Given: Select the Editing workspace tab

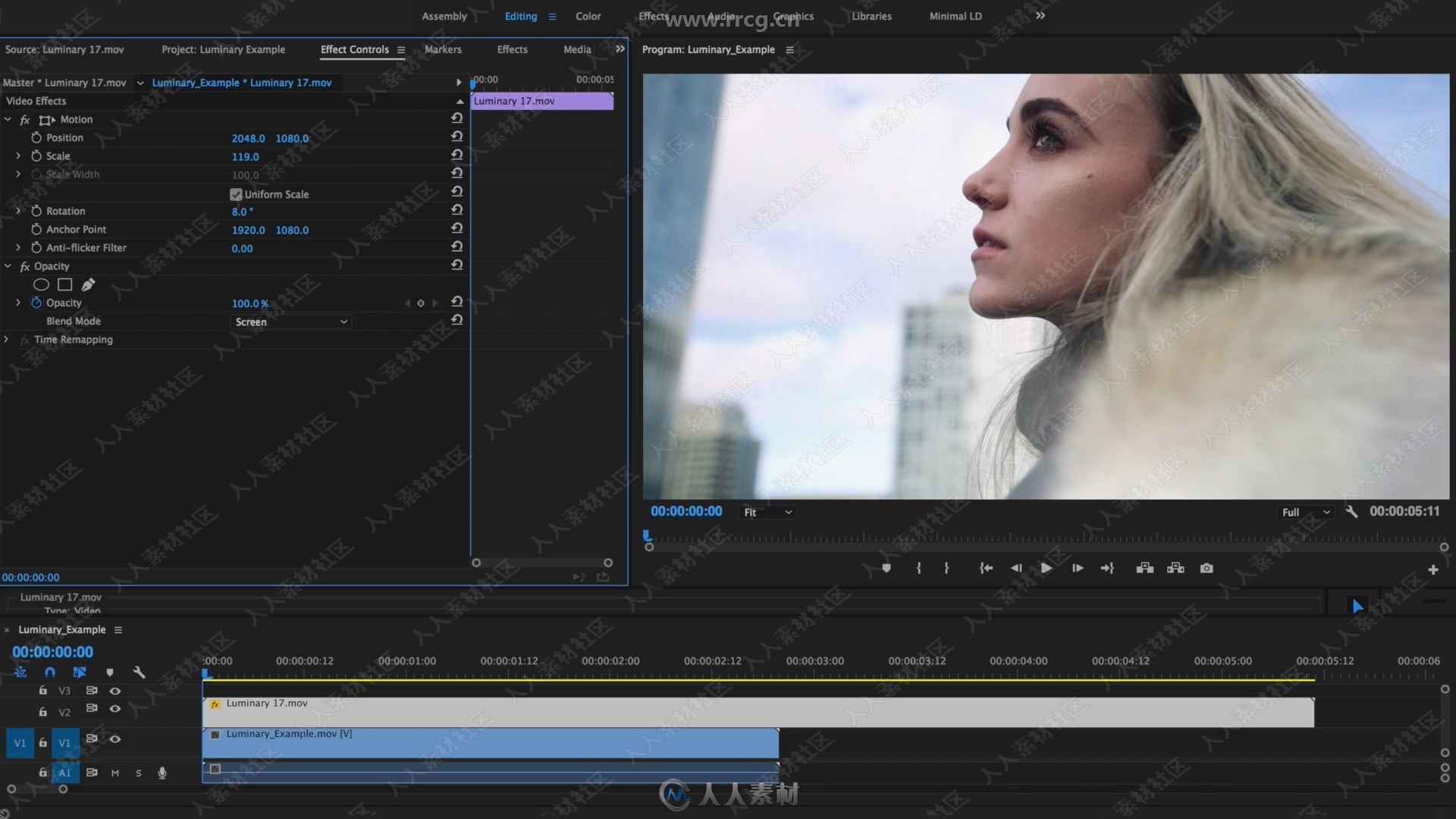Looking at the screenshot, I should 521,15.
